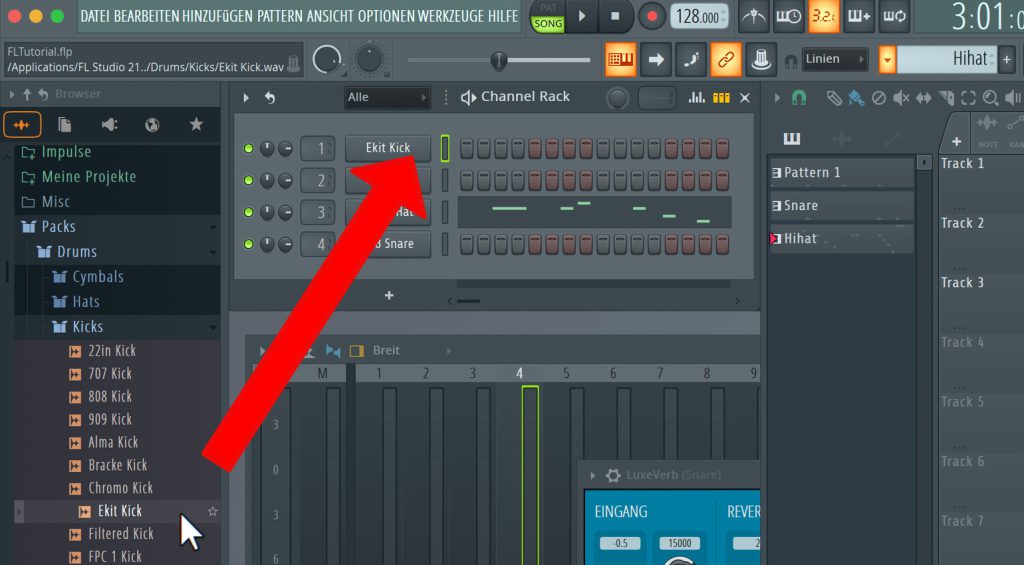Toggle Channel Rack step/piano roll view icon
1024x565 pixels.
pos(721,98)
